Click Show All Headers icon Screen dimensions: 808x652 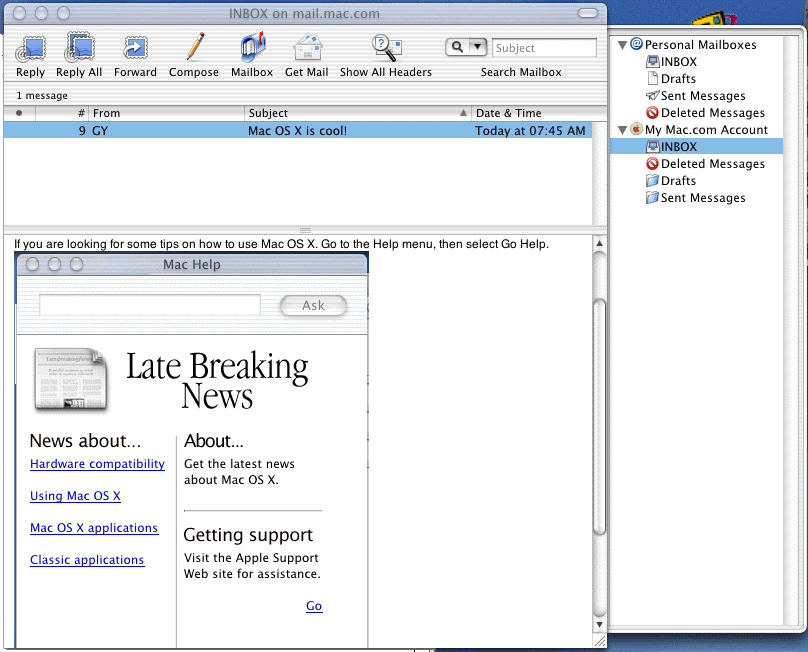click(x=386, y=47)
